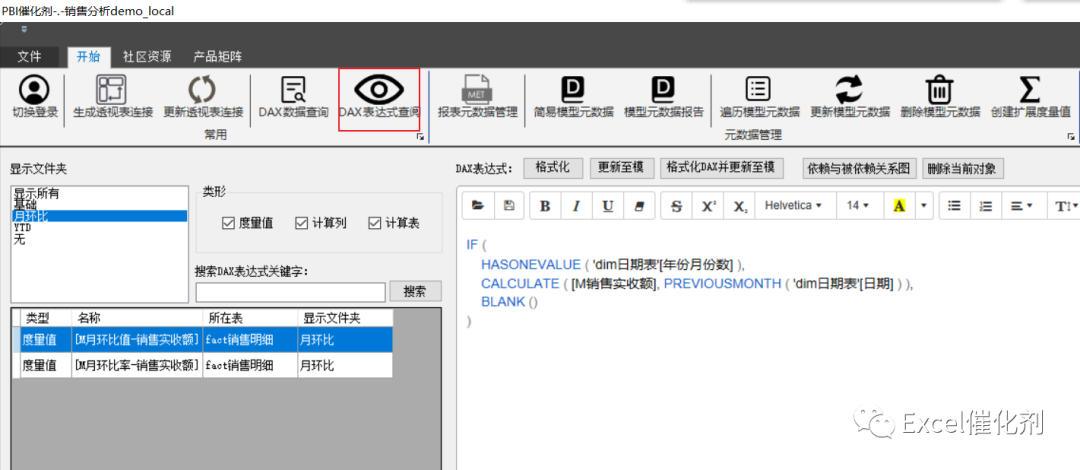This screenshot has height=470, width=1080.
Task: Click the eraser clear-format icon
Action: [x=638, y=205]
